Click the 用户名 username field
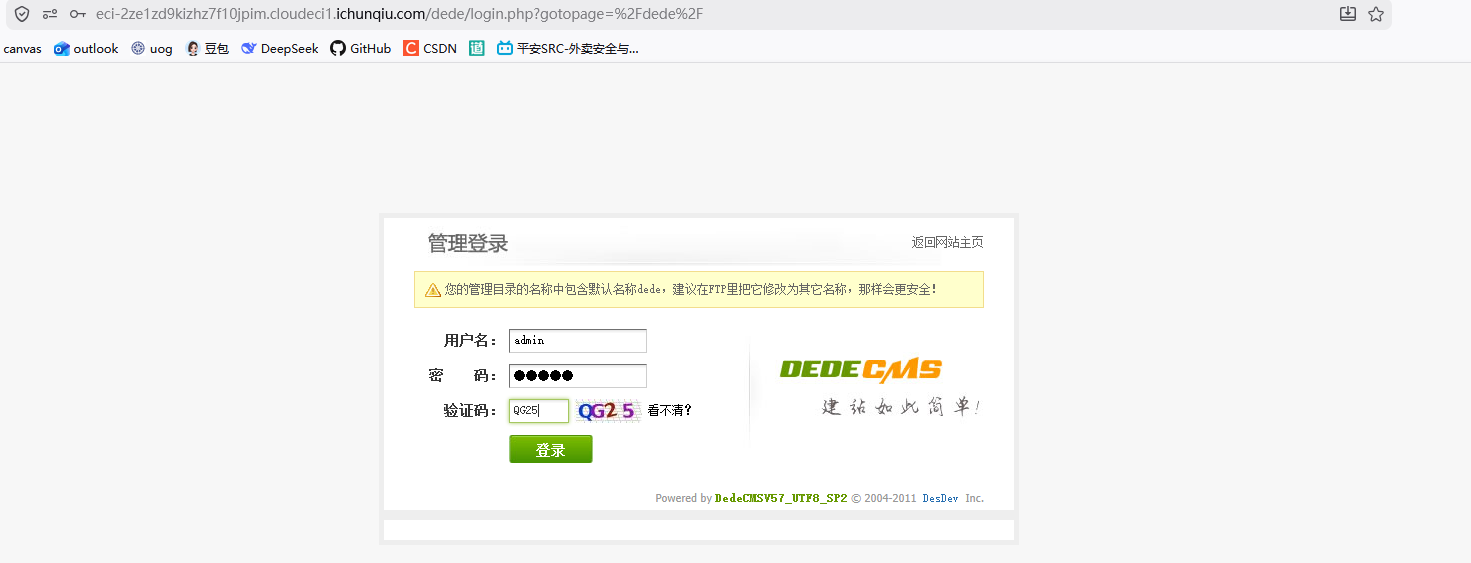The width and height of the screenshot is (1471, 563). click(578, 341)
